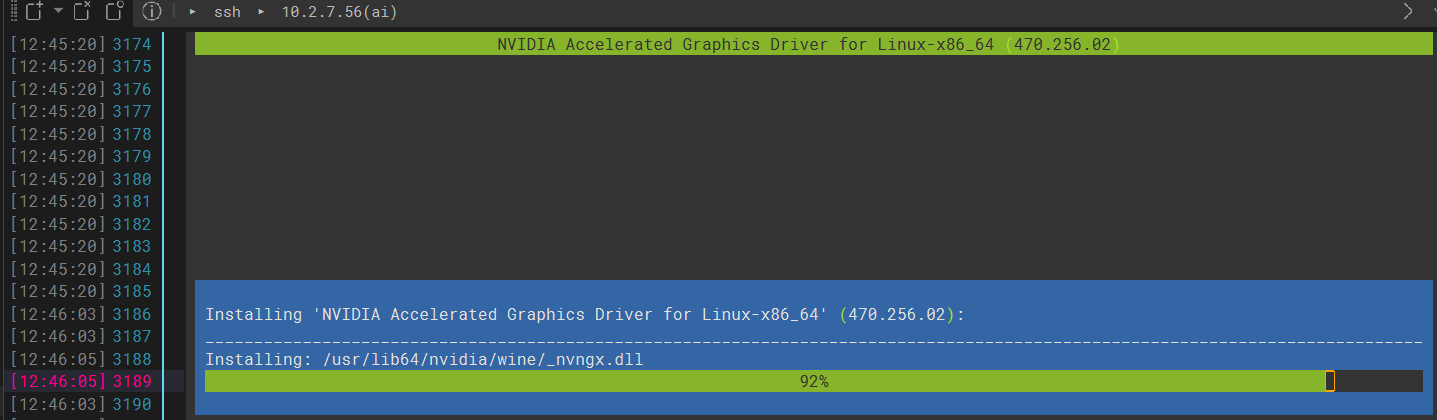
Task: Click line number 3180 in the gutter
Action: point(132,179)
